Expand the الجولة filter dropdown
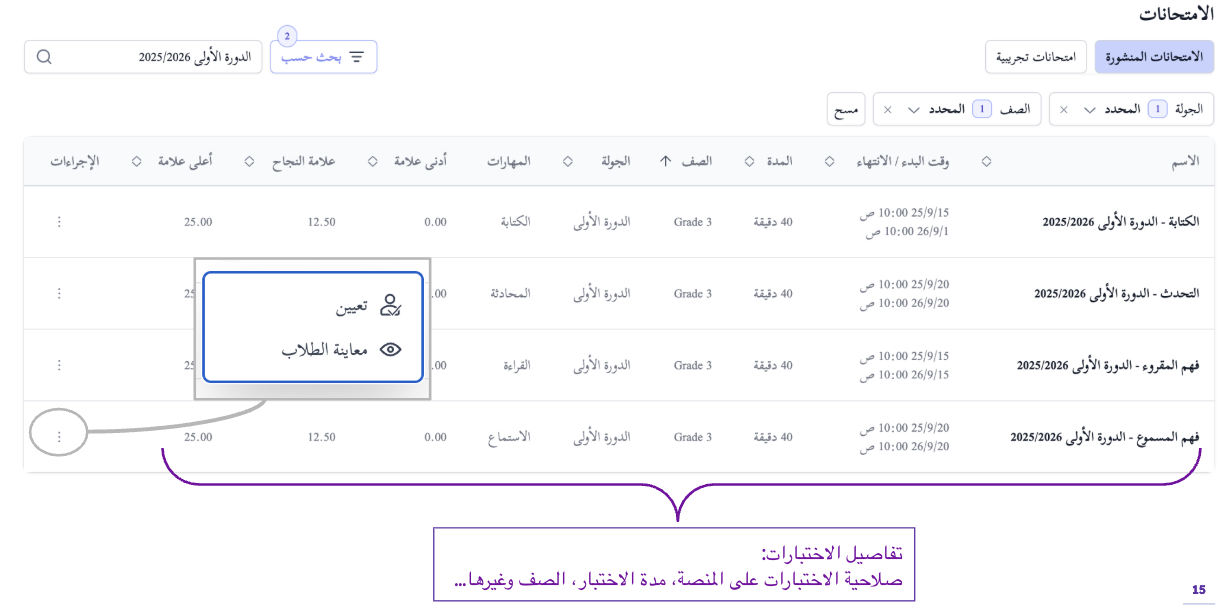 coord(1089,110)
